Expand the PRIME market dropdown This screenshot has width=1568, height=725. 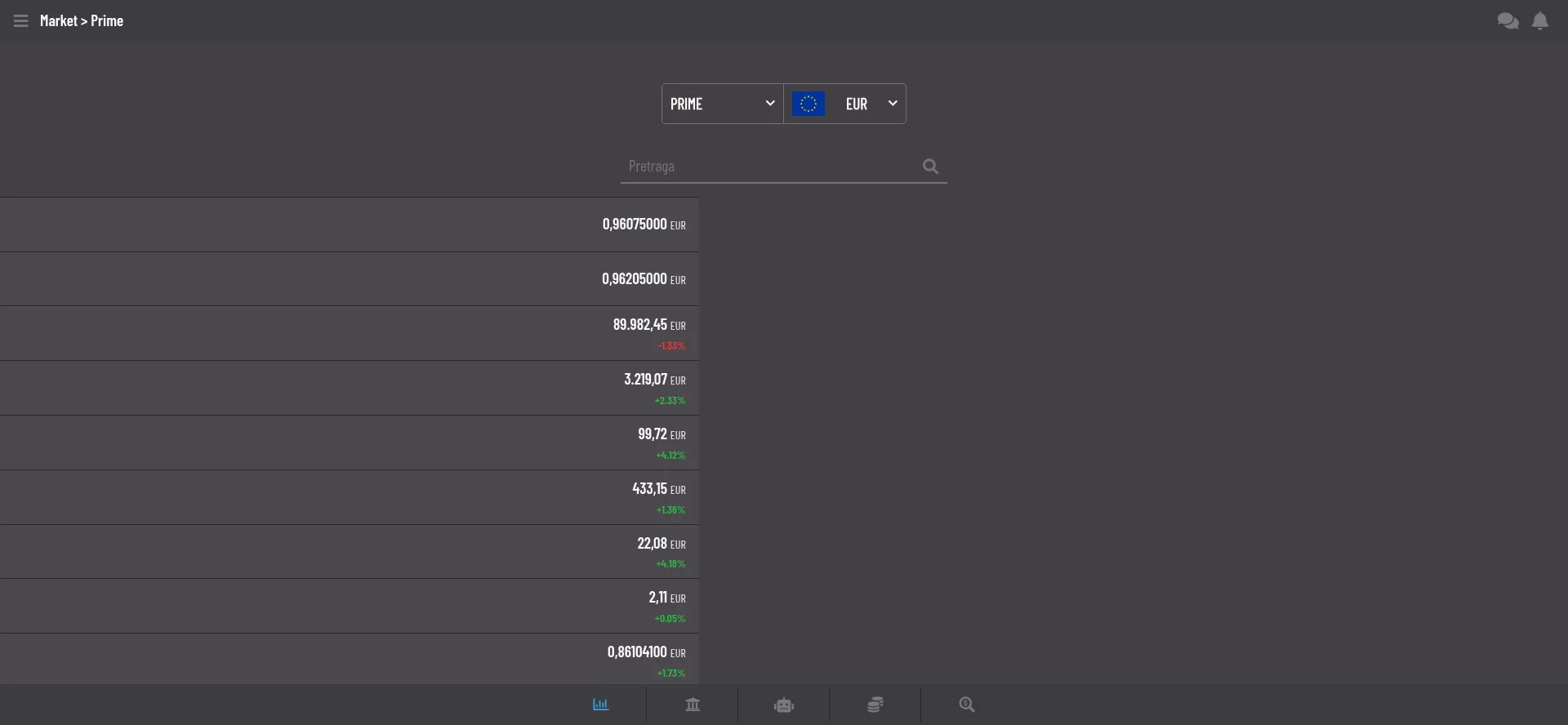pos(723,104)
